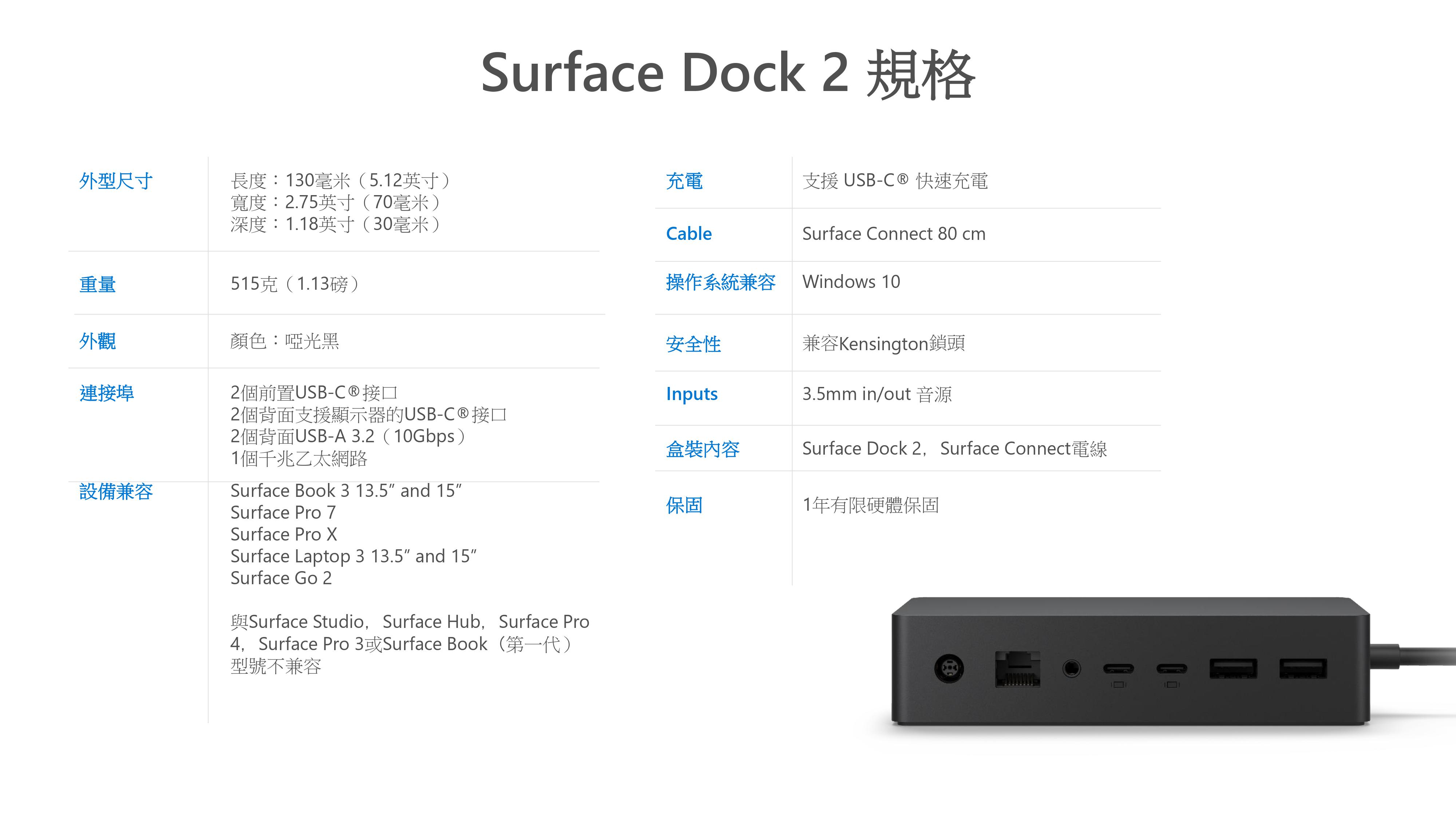Click the Cable heading label

688,233
